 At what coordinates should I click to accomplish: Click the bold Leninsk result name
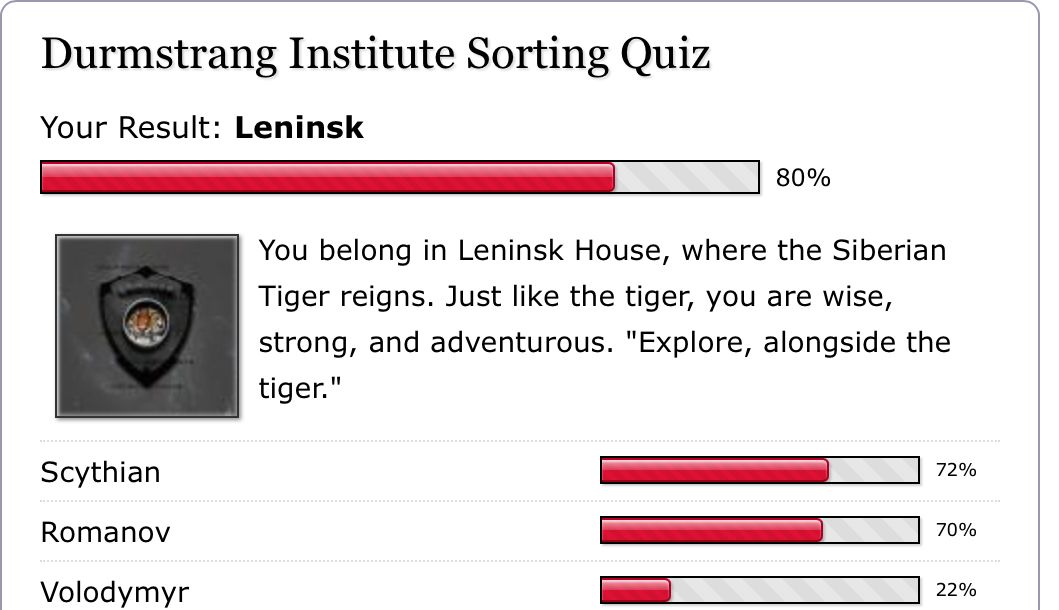pyautogui.click(x=299, y=128)
